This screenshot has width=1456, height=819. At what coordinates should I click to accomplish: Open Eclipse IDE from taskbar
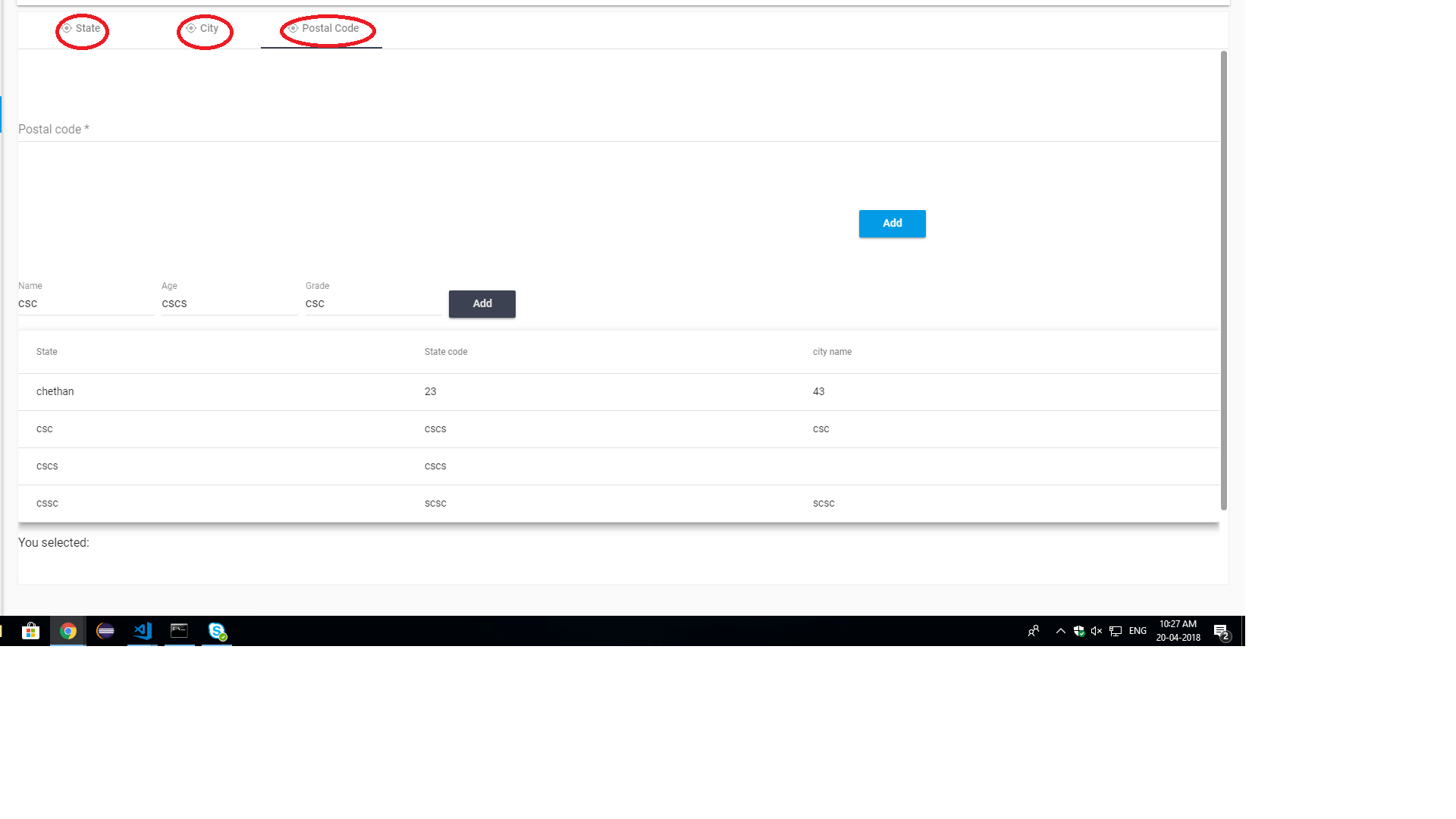[105, 631]
